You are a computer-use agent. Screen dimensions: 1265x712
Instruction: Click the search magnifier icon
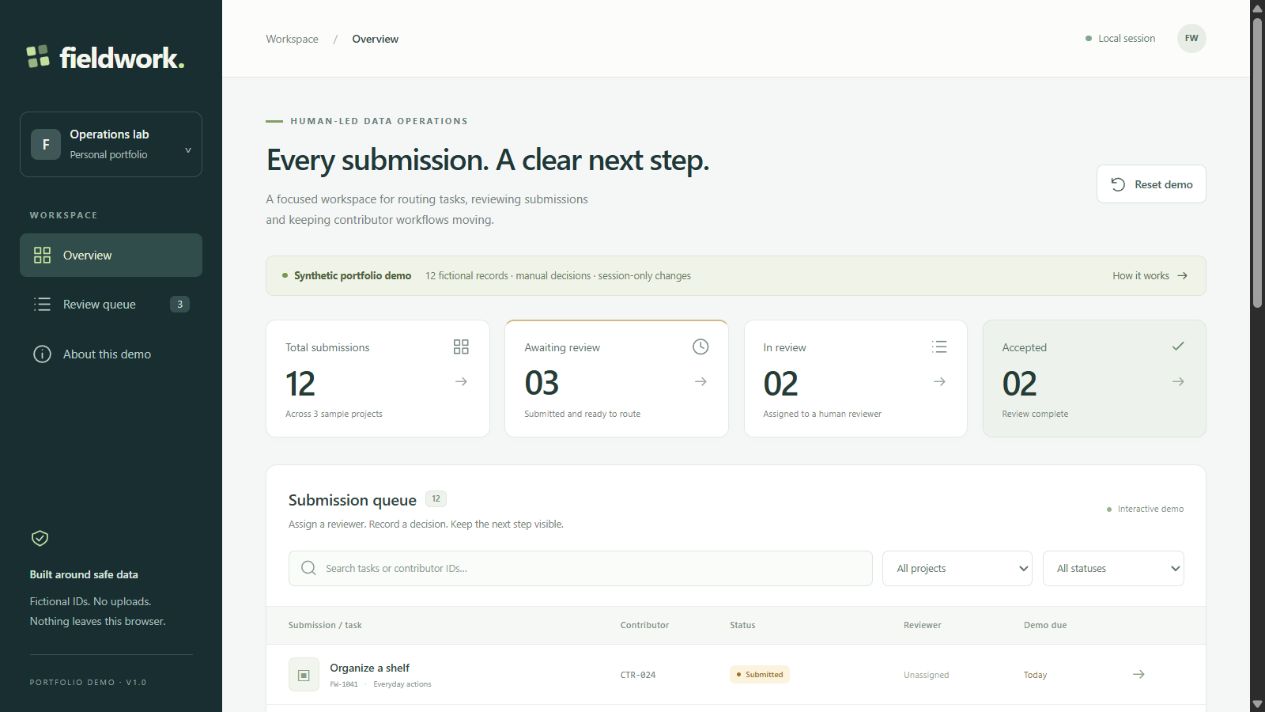[308, 568]
